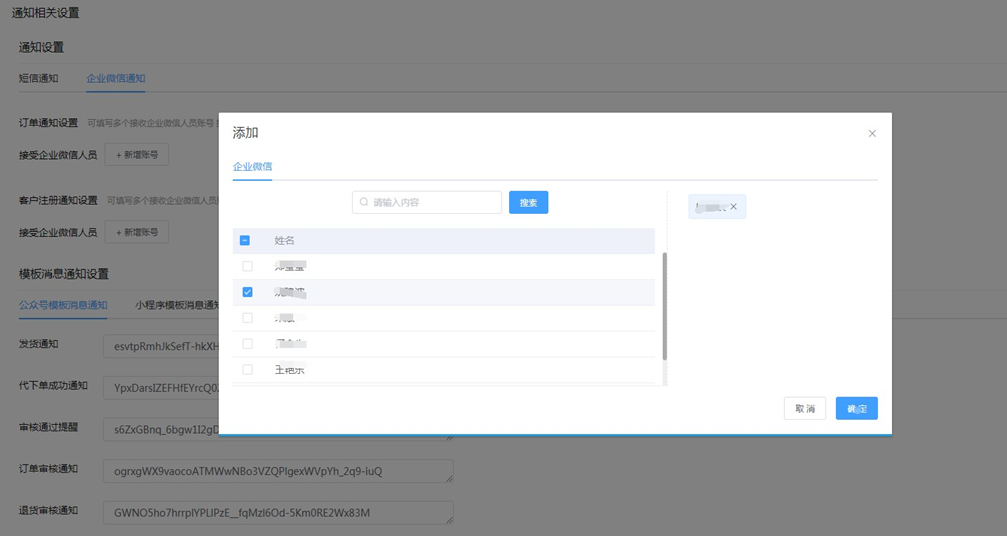Check the box for the name starting with 王

(247, 369)
